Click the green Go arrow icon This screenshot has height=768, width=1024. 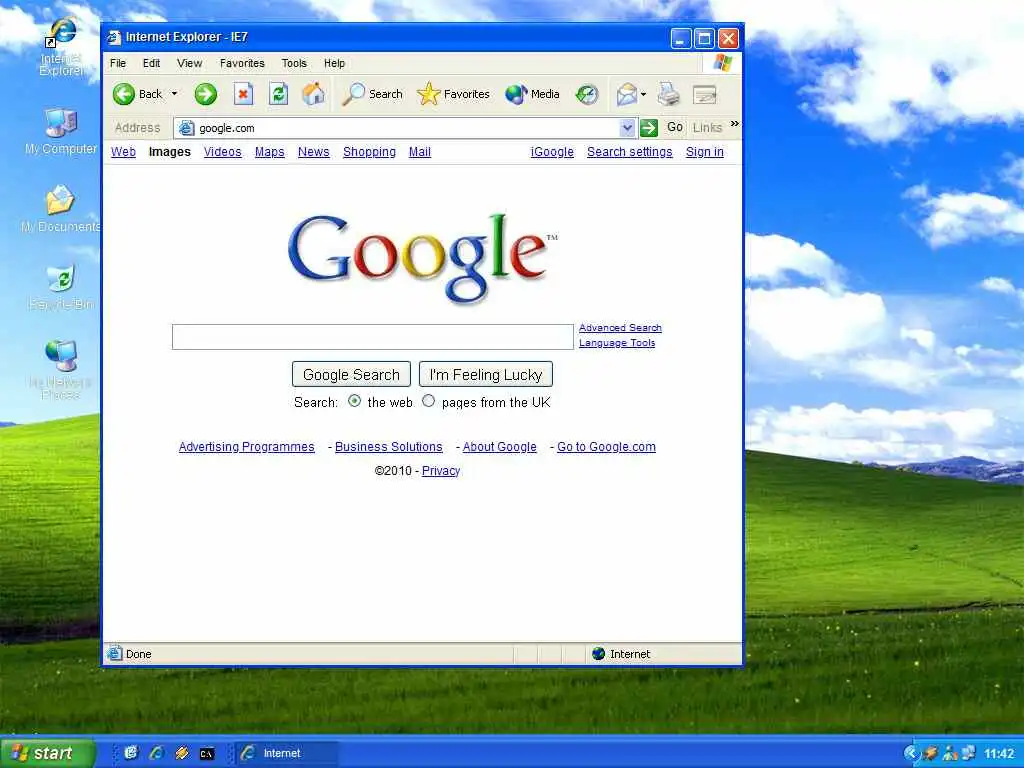[648, 127]
